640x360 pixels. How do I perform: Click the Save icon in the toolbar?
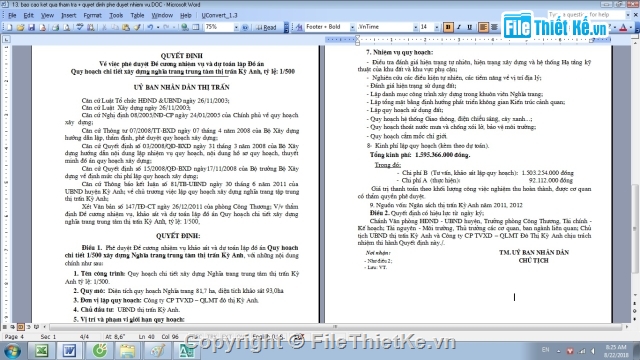[31, 27]
